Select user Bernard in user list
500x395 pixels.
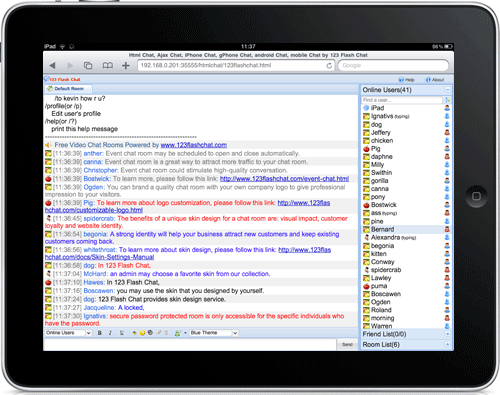[x=382, y=229]
